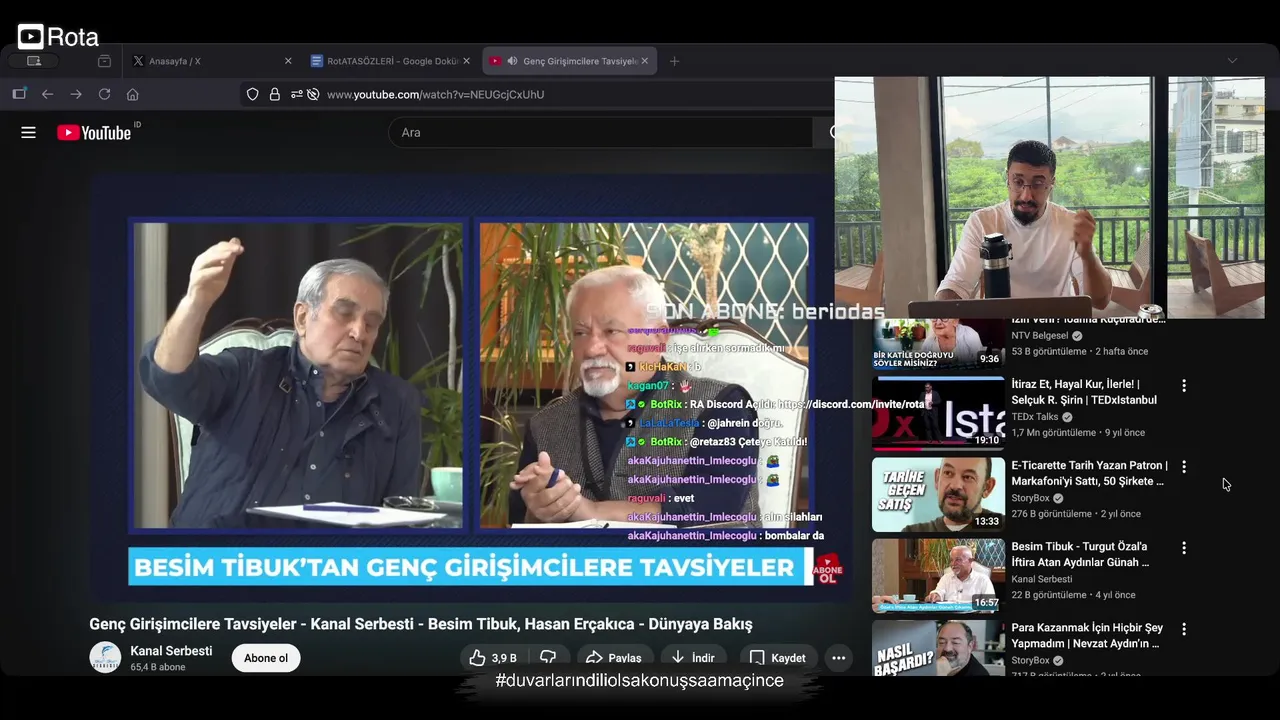Go forward with the browser forward arrow
Screen dimensions: 1280x720
point(76,94)
